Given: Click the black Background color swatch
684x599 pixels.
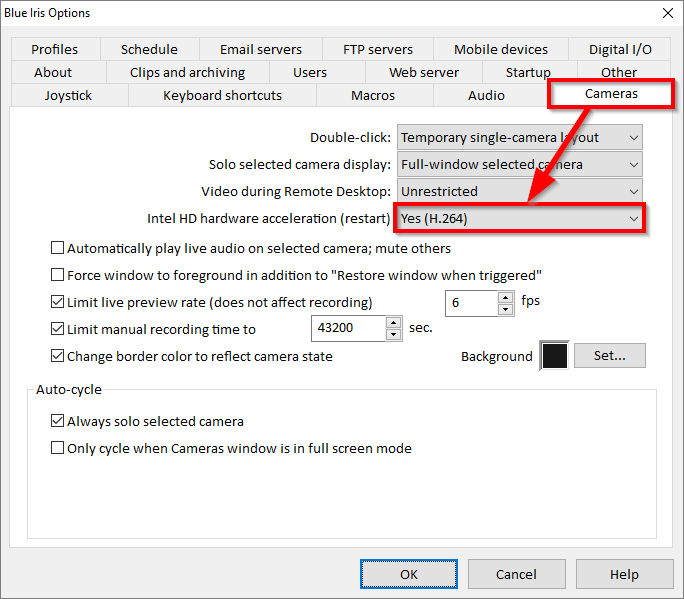Looking at the screenshot, I should coord(554,356).
